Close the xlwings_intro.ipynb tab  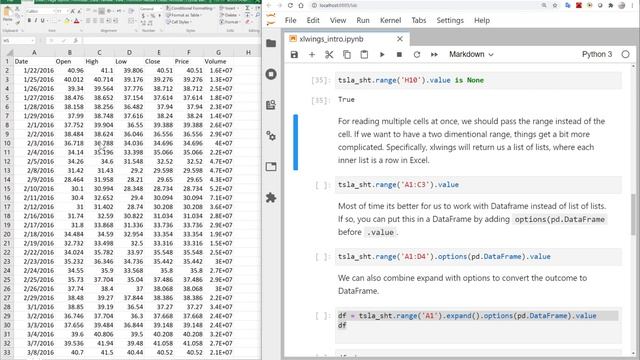click(x=400, y=39)
